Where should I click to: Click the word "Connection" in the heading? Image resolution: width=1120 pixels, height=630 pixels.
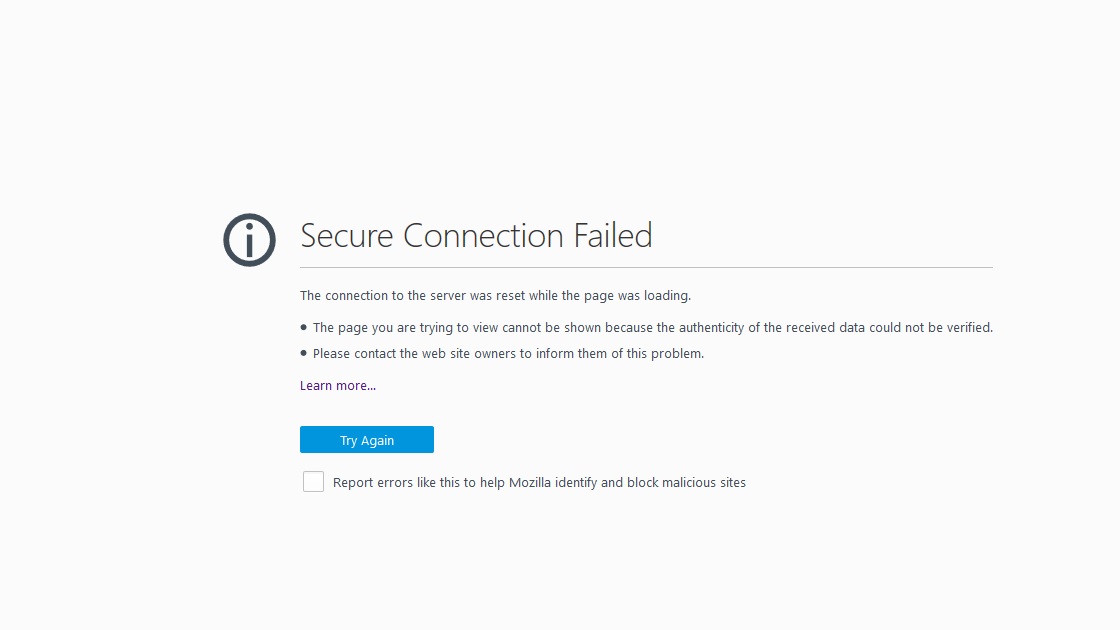click(484, 236)
